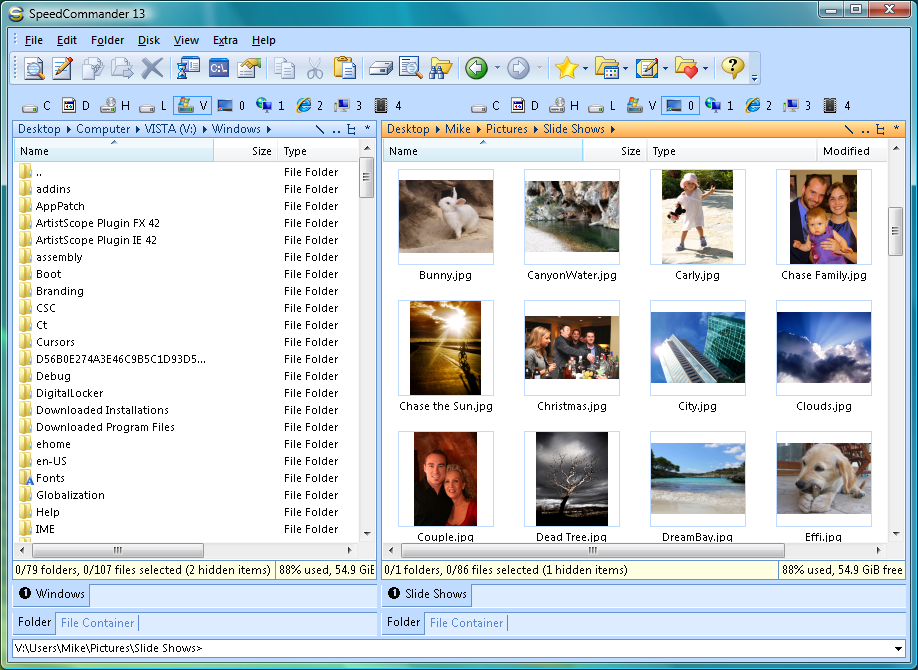This screenshot has height=670, width=918.
Task: Toggle sort direction on the Name column
Action: pos(60,151)
